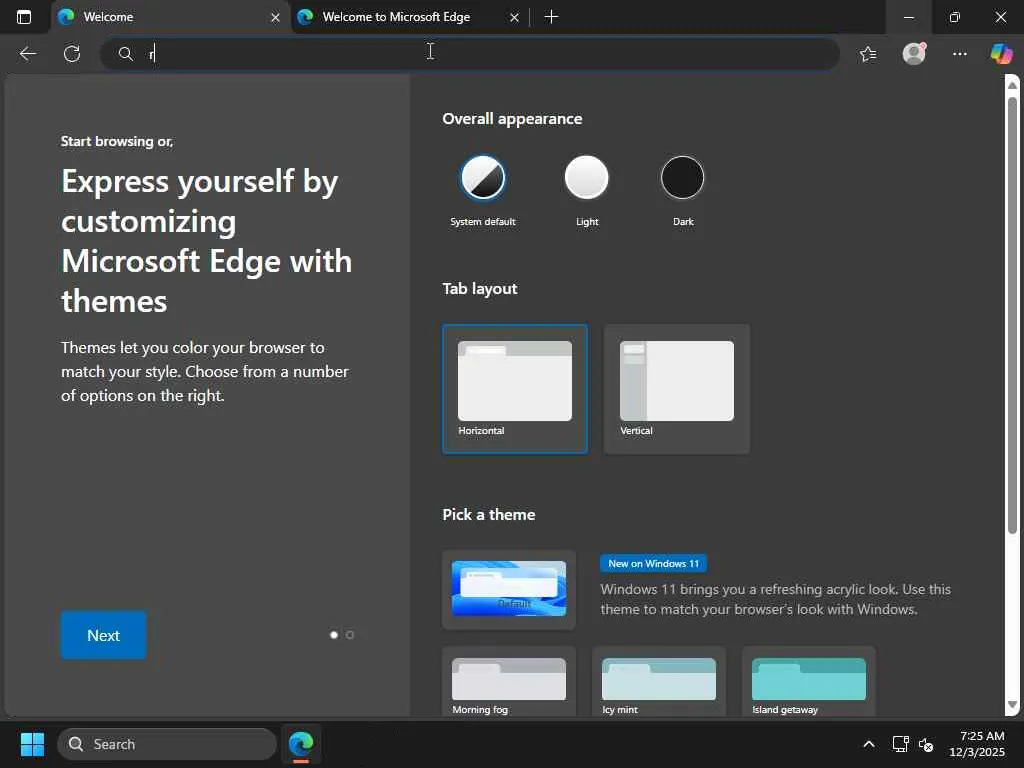Click scrollbar down arrow
The height and width of the screenshot is (768, 1024).
pos(1012,705)
